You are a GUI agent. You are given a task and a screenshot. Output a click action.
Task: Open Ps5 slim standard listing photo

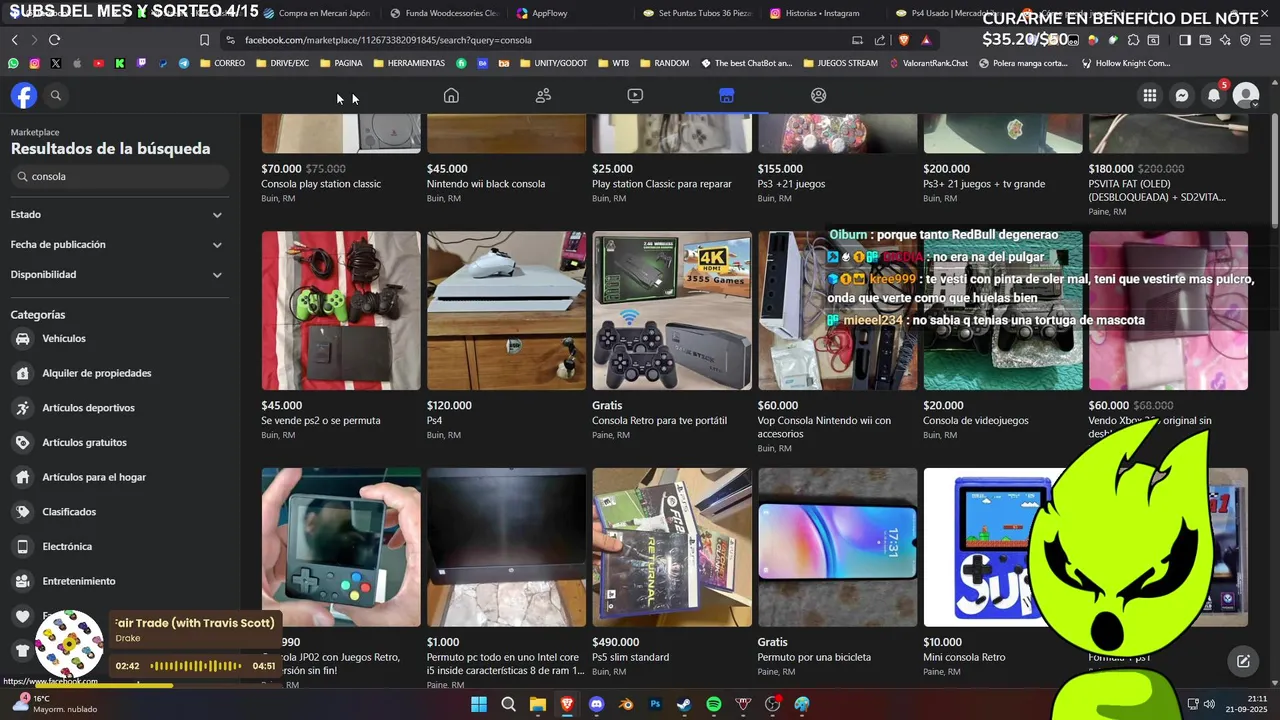point(672,547)
